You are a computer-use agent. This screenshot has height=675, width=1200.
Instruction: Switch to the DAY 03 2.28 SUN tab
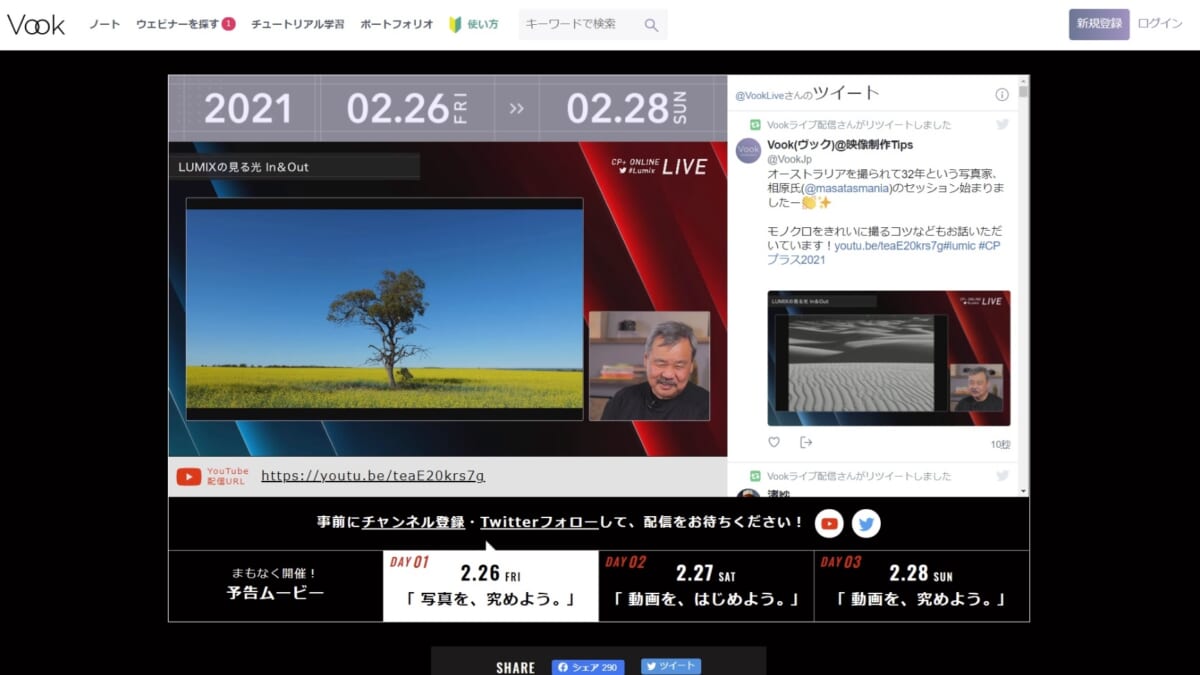921,586
